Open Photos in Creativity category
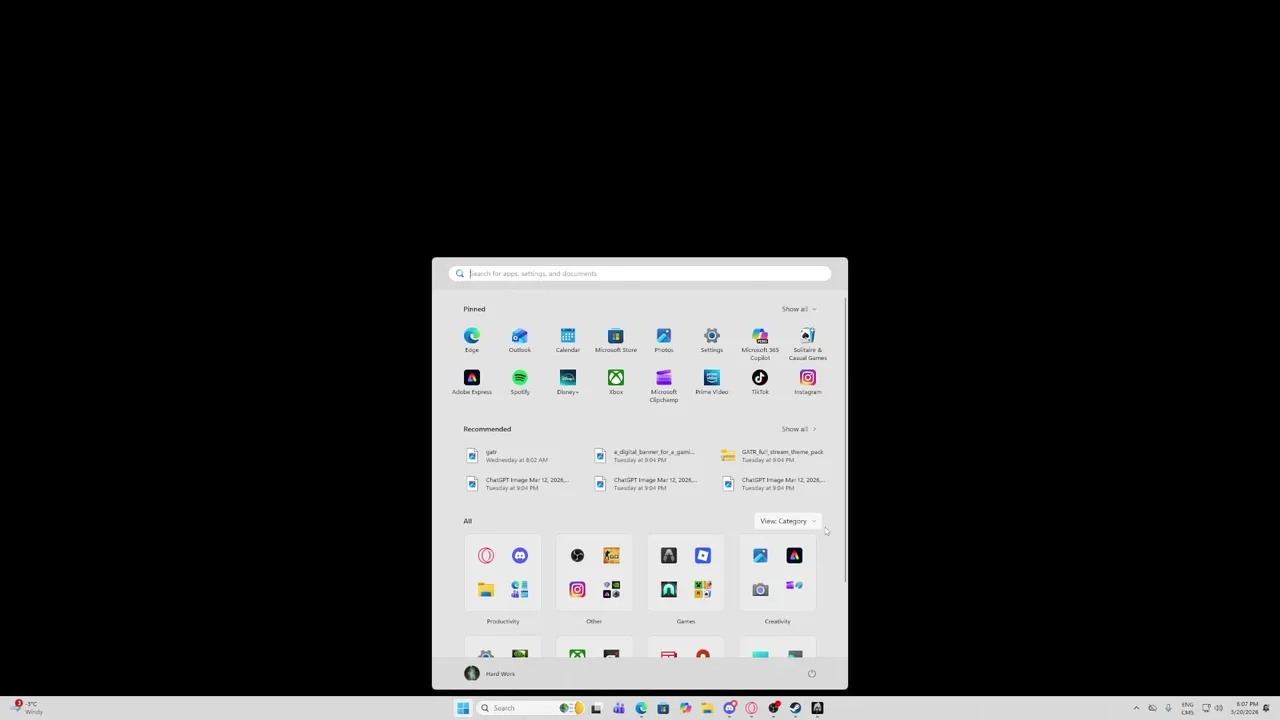 [x=760, y=556]
